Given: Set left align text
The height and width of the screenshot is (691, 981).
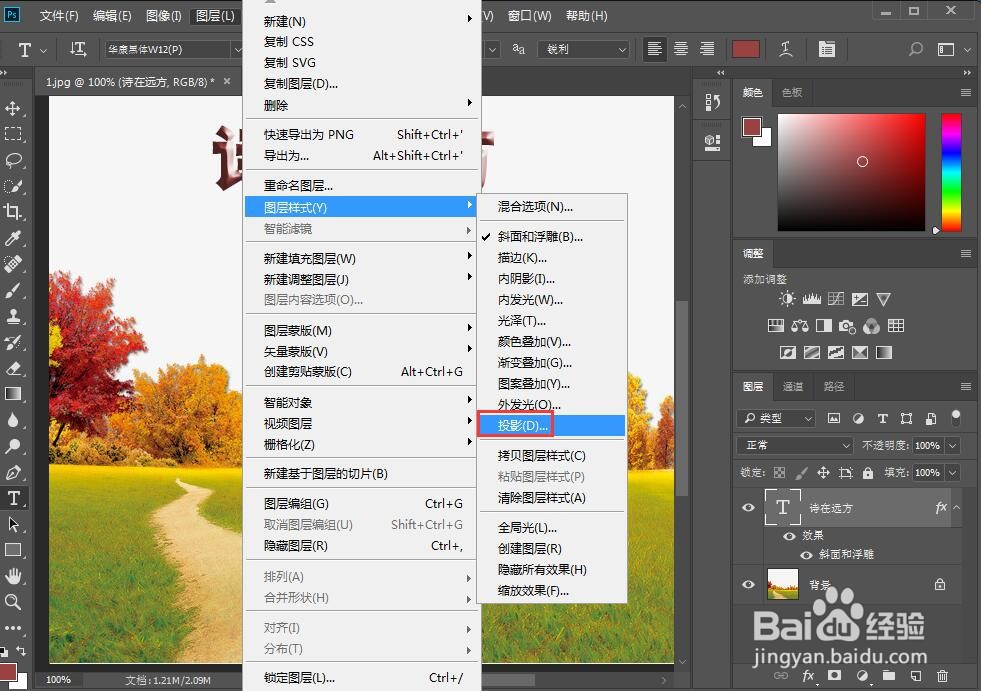Looking at the screenshot, I should click(654, 49).
